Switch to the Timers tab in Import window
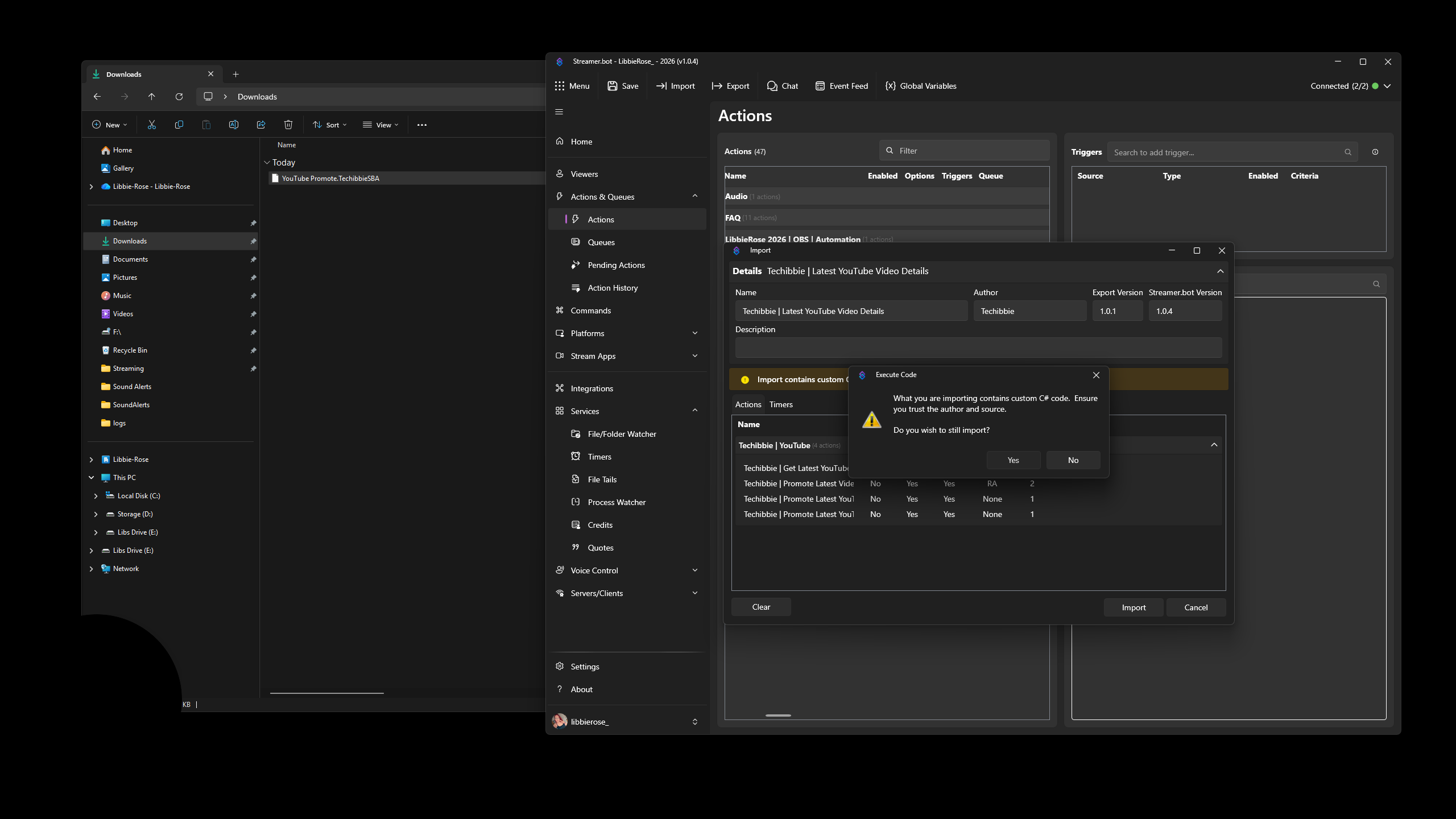The height and width of the screenshot is (819, 1456). (x=781, y=404)
